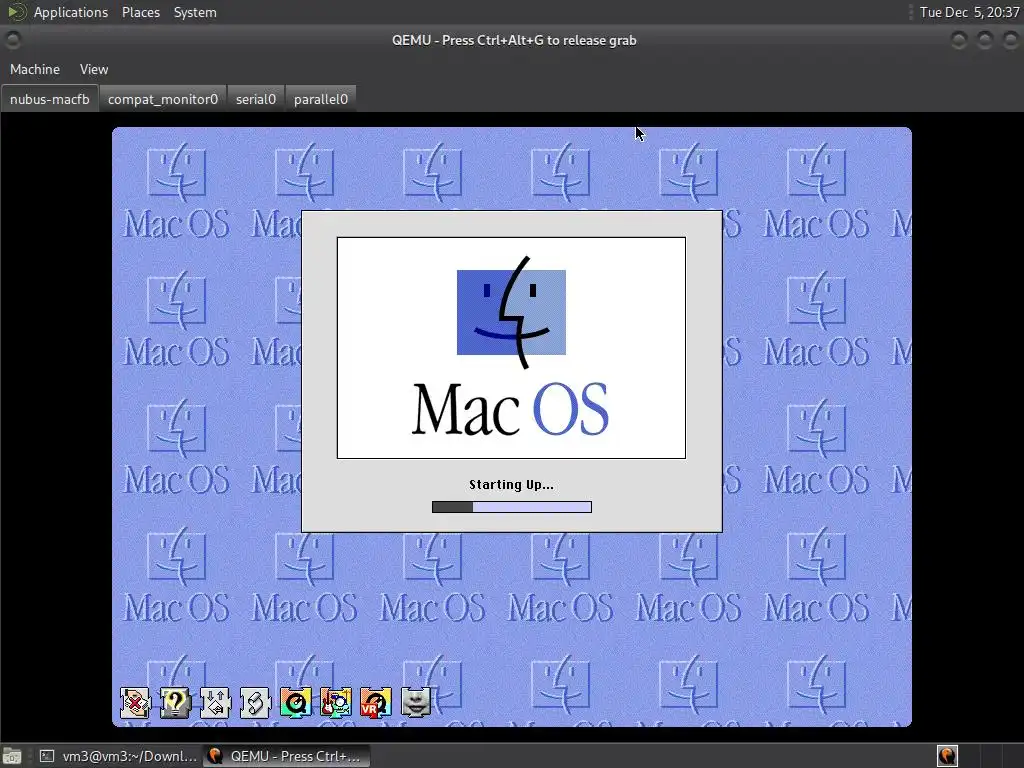Click the QEMU tray icon in bottom panel

(x=947, y=756)
